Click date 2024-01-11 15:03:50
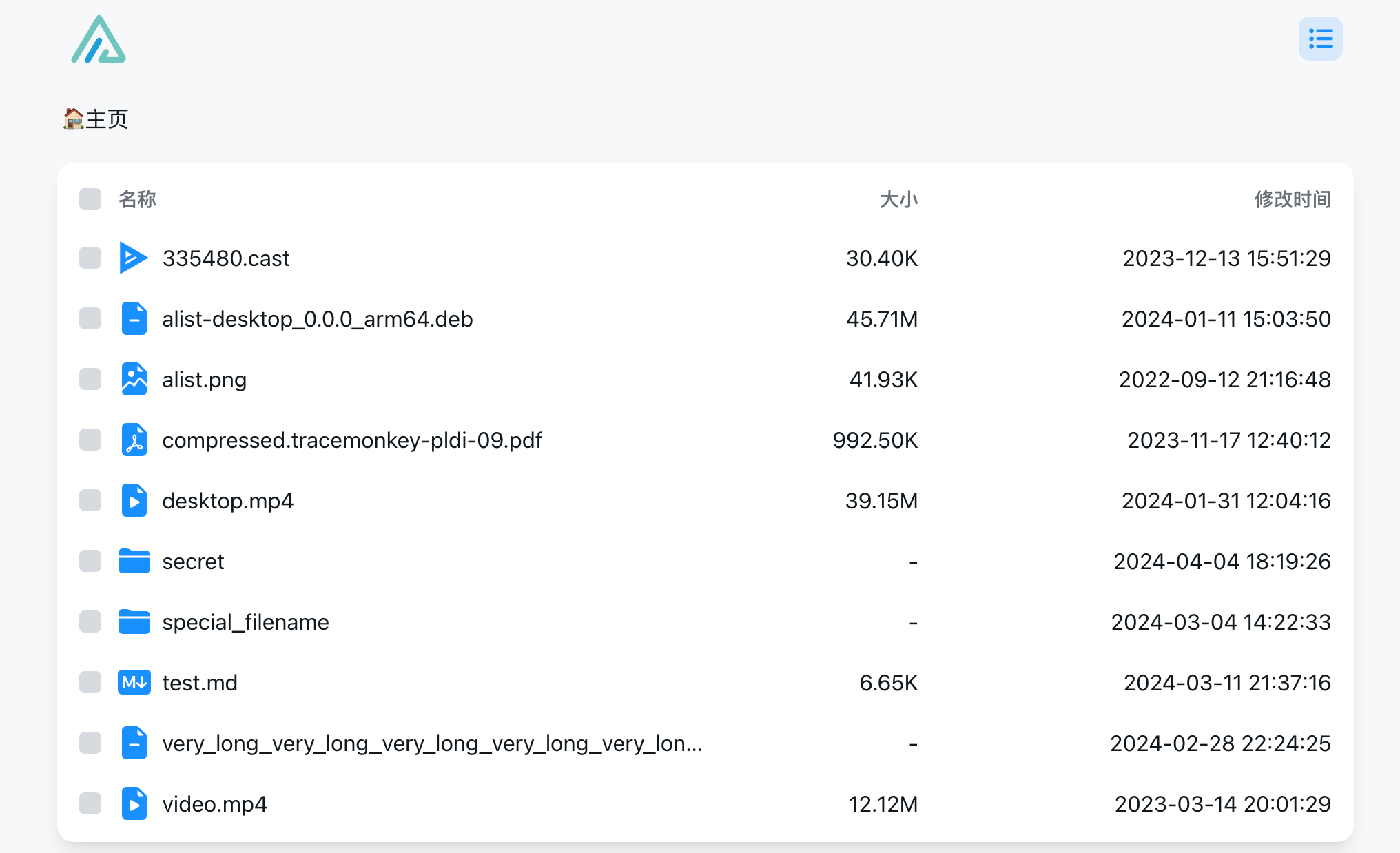1400x853 pixels. click(x=1226, y=319)
